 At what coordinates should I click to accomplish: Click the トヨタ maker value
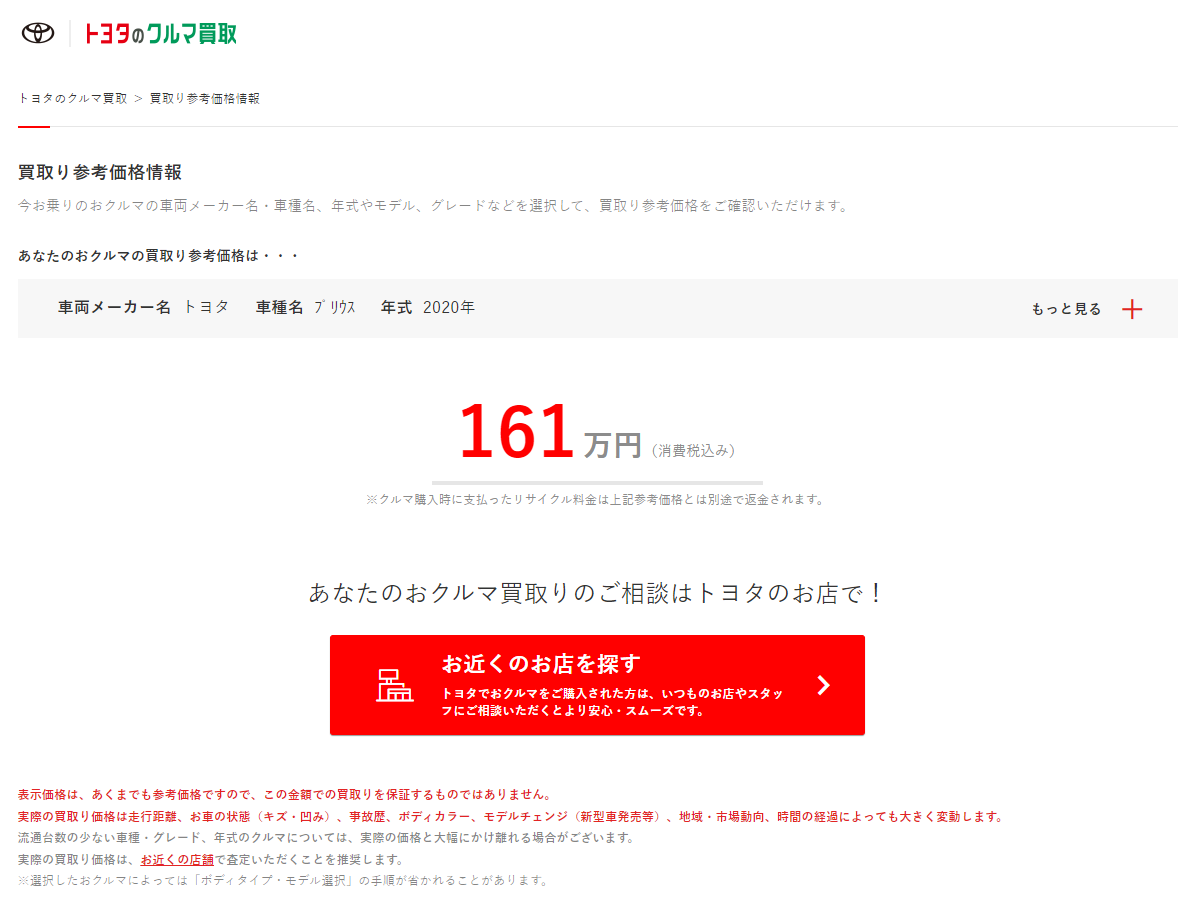point(206,307)
